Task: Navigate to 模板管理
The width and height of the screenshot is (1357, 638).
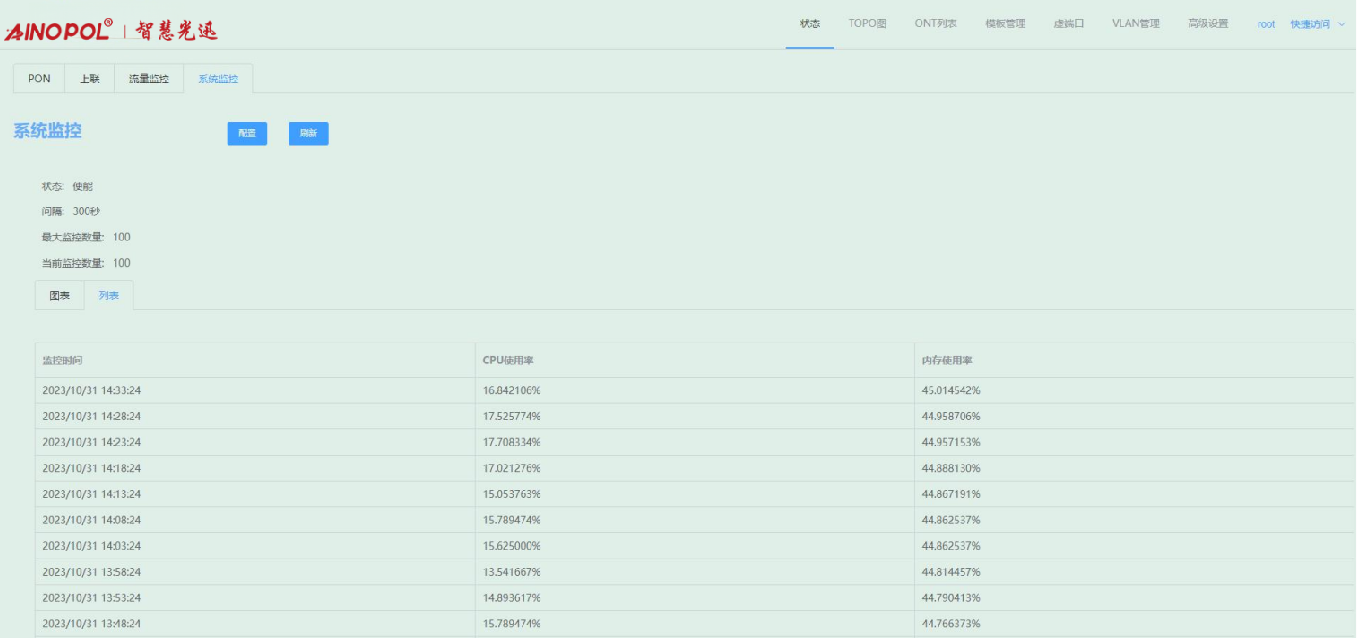Action: click(1005, 24)
